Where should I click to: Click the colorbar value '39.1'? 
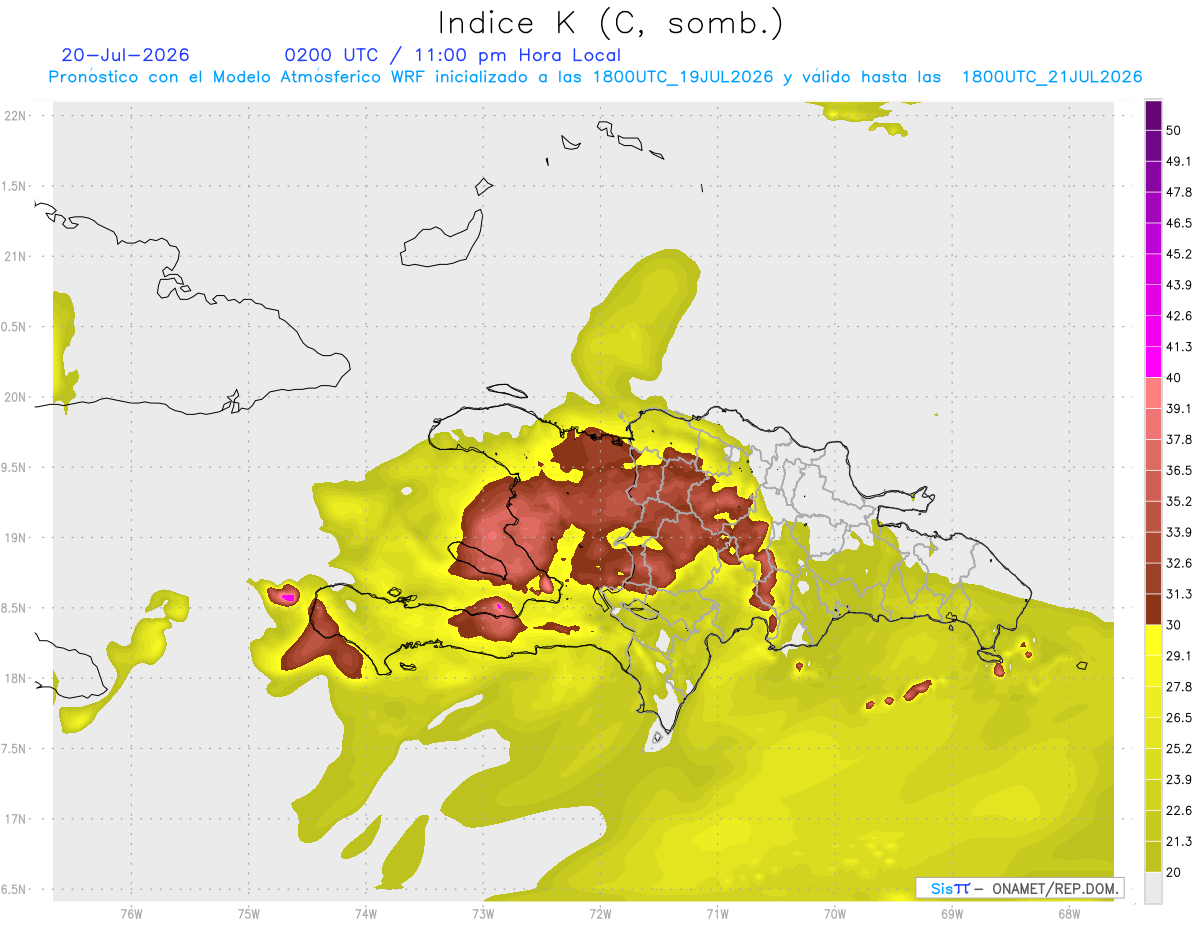tap(1178, 408)
